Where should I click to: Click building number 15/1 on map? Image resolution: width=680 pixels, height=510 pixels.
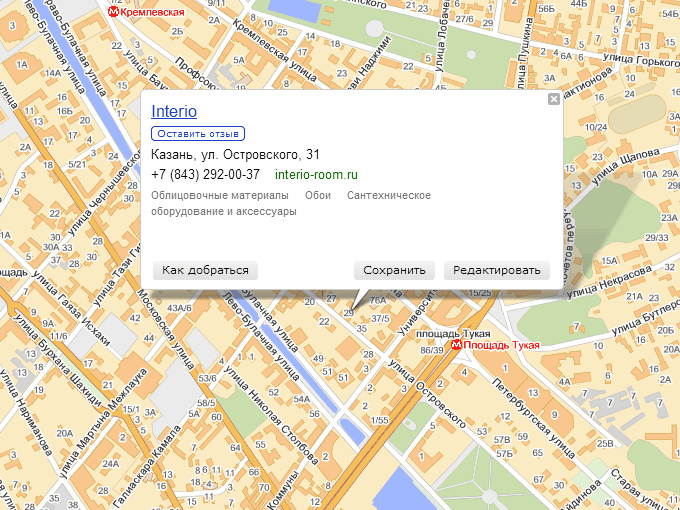(x=131, y=409)
